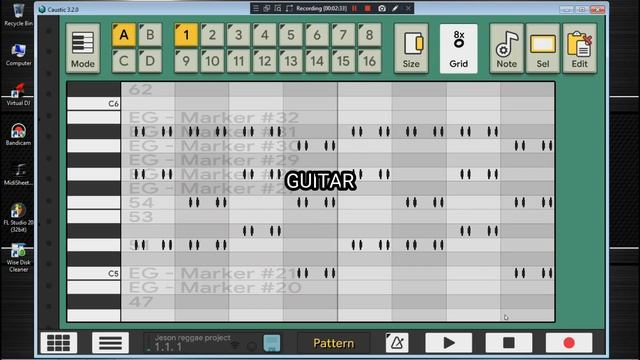Arm the red Record button

(569, 343)
